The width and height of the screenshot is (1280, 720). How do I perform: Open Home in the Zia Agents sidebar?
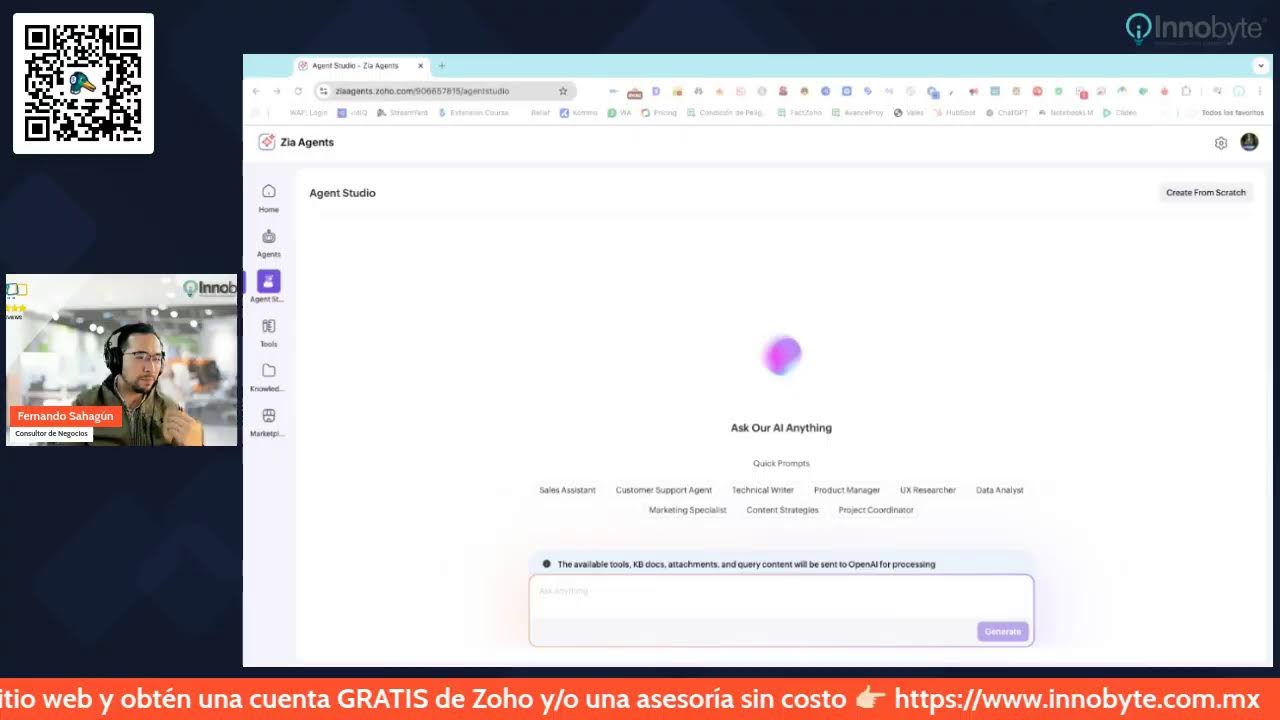(x=268, y=198)
